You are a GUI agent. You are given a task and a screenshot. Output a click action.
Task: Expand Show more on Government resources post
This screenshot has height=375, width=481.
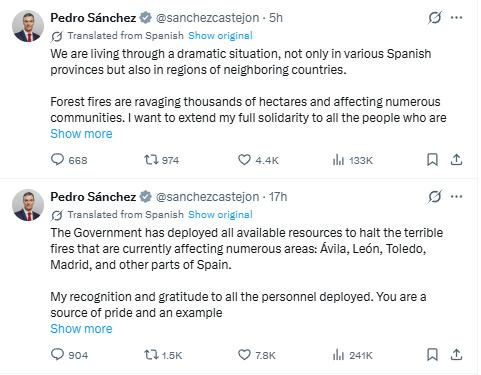[x=81, y=329]
